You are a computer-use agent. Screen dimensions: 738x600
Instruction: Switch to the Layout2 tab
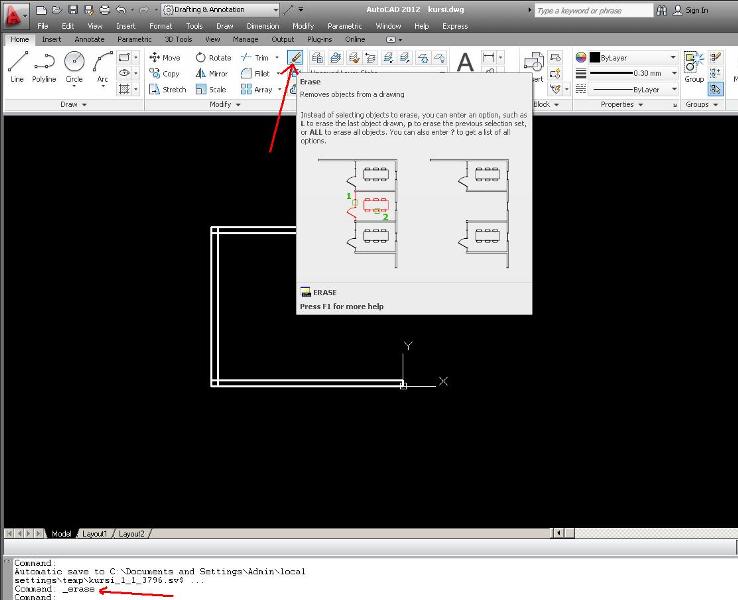(131, 534)
